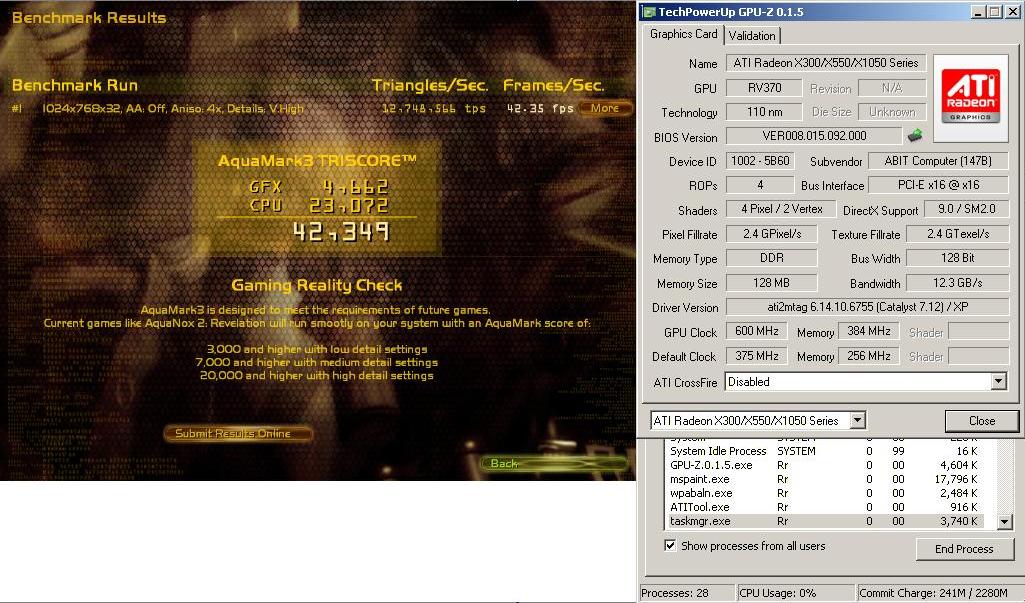
Task: Open the ATI CrossFire dropdown
Action: coord(998,382)
